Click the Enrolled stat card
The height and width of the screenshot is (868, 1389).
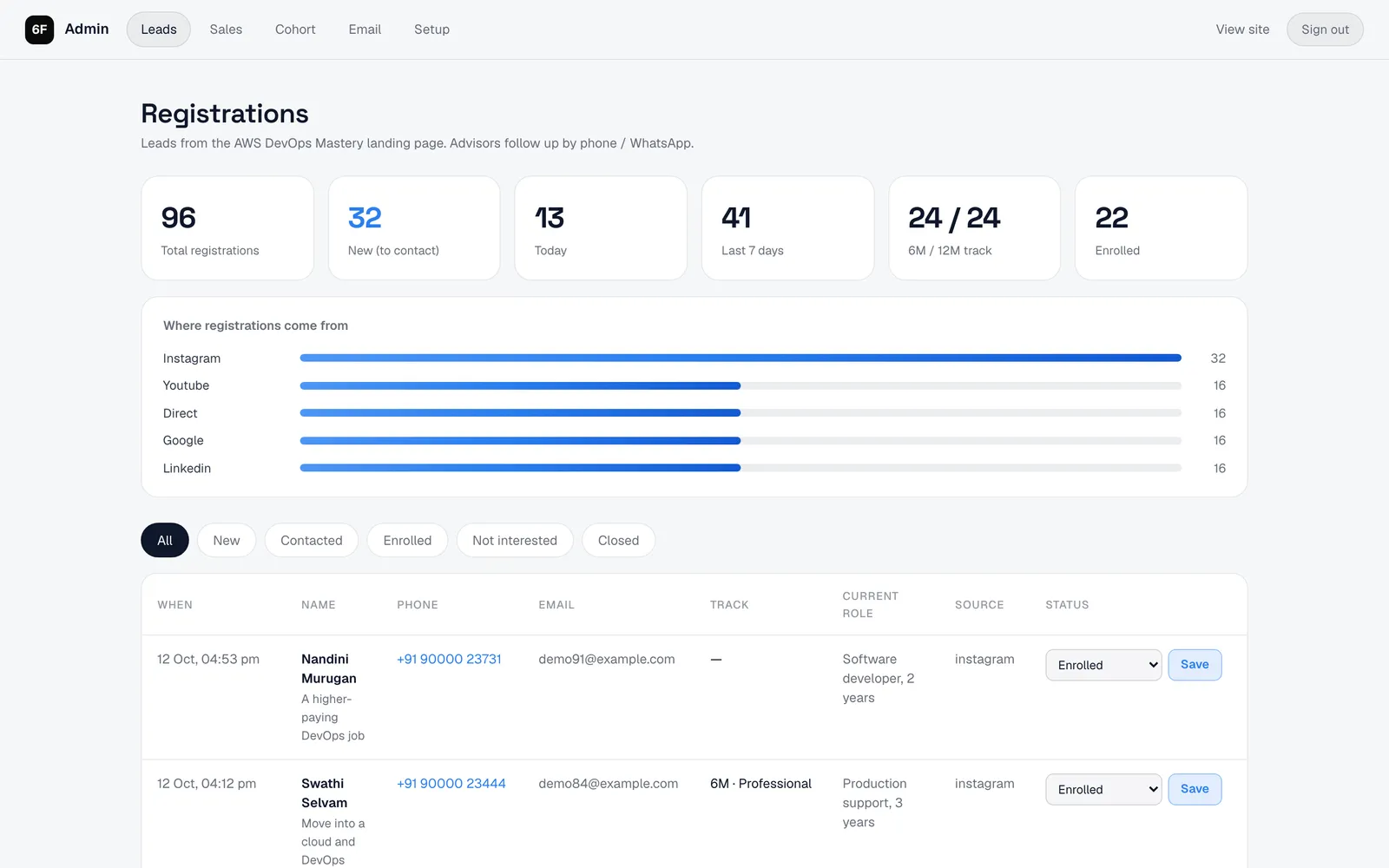coord(1162,228)
